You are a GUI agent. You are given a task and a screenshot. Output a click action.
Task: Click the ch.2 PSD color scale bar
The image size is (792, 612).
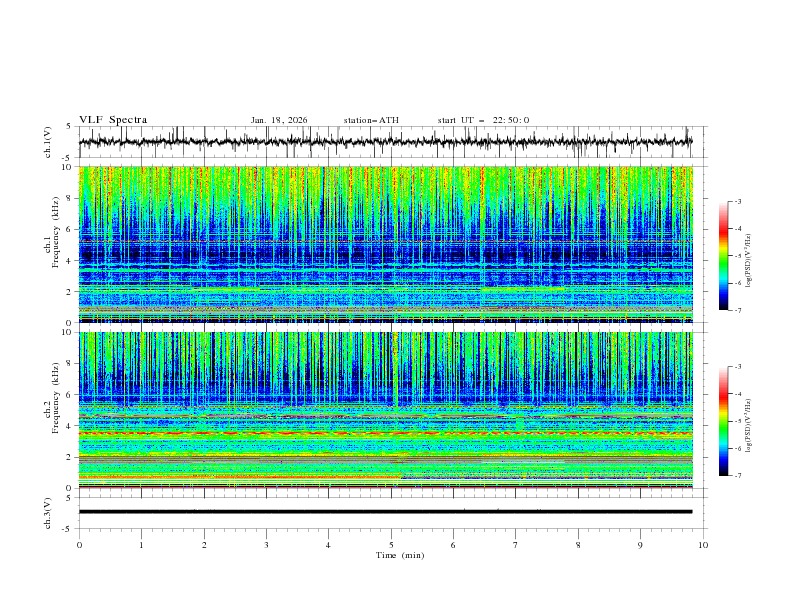click(724, 421)
